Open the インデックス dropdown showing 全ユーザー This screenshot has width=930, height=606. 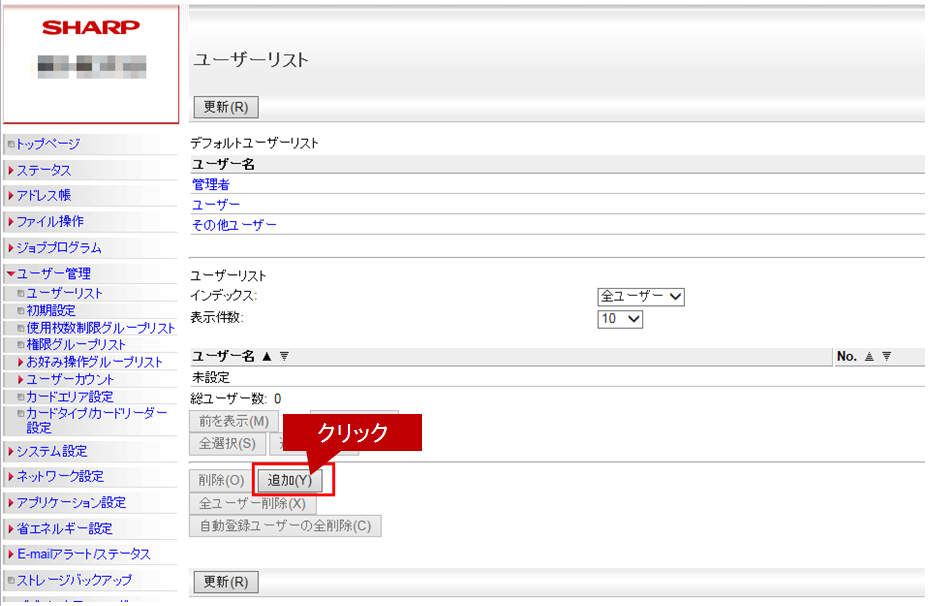(640, 296)
